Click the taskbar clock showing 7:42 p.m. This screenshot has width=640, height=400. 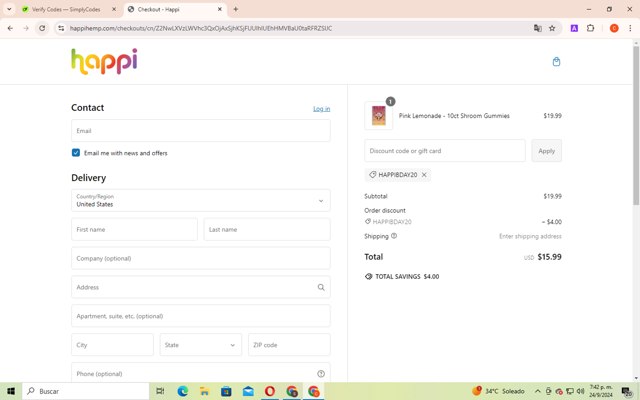[601, 391]
